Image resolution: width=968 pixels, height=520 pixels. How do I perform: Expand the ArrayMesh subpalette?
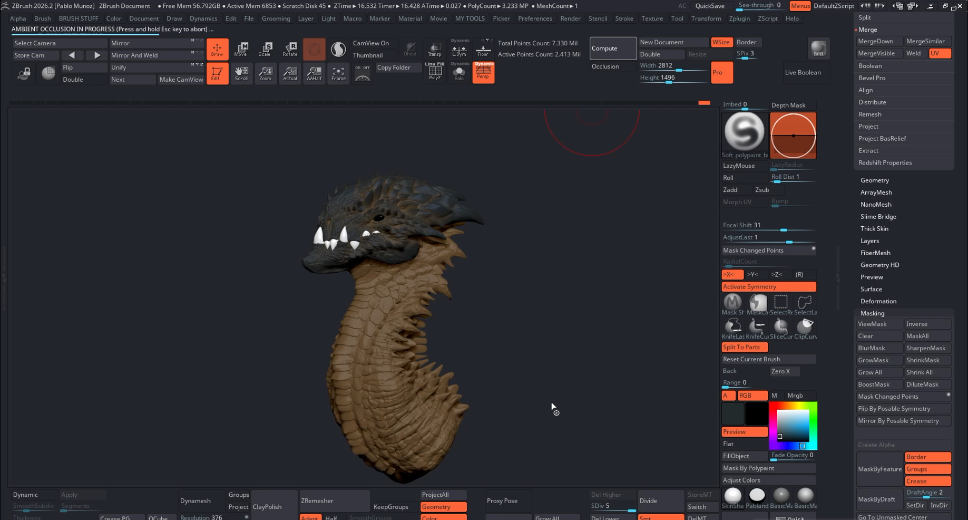(876, 193)
